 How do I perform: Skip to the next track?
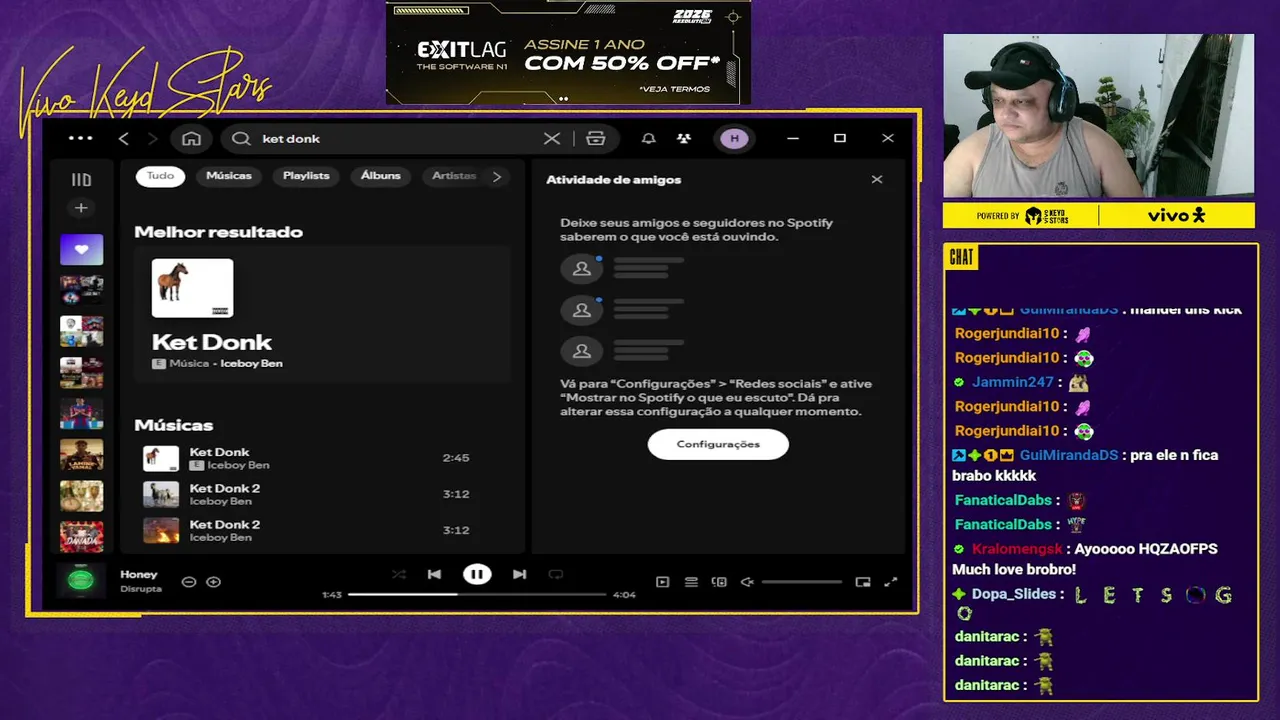519,574
